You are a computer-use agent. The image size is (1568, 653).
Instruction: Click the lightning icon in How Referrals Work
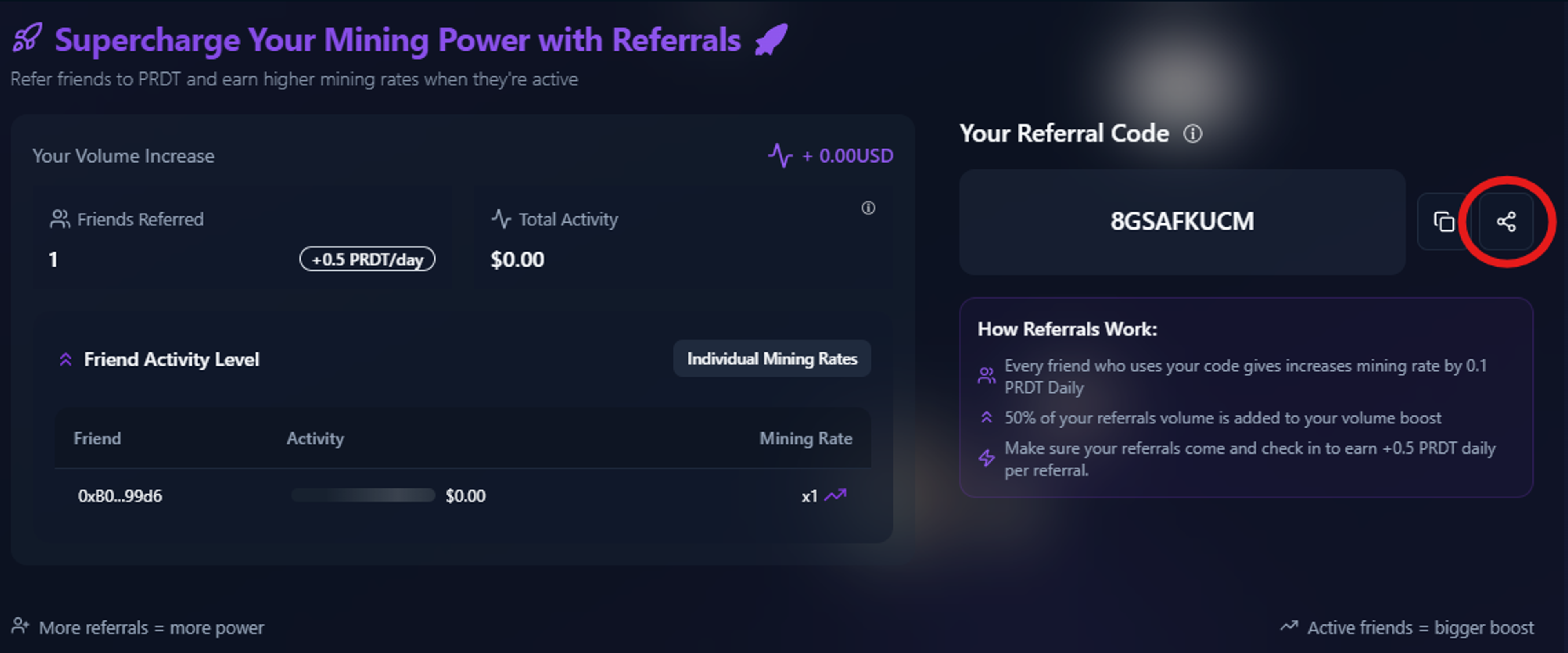coord(986,458)
